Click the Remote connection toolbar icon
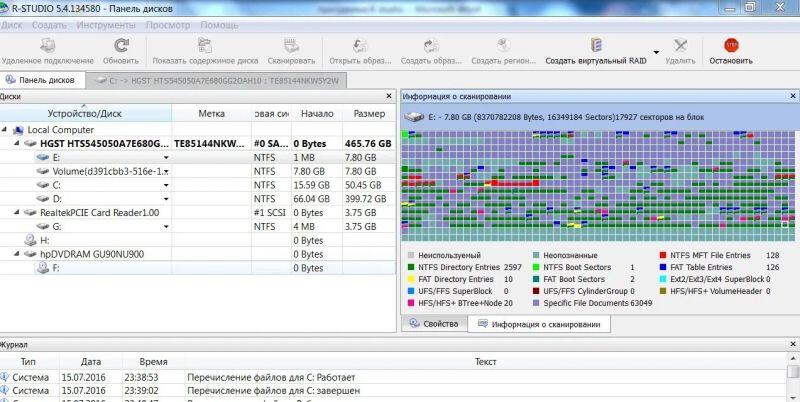800x402 pixels. point(47,46)
